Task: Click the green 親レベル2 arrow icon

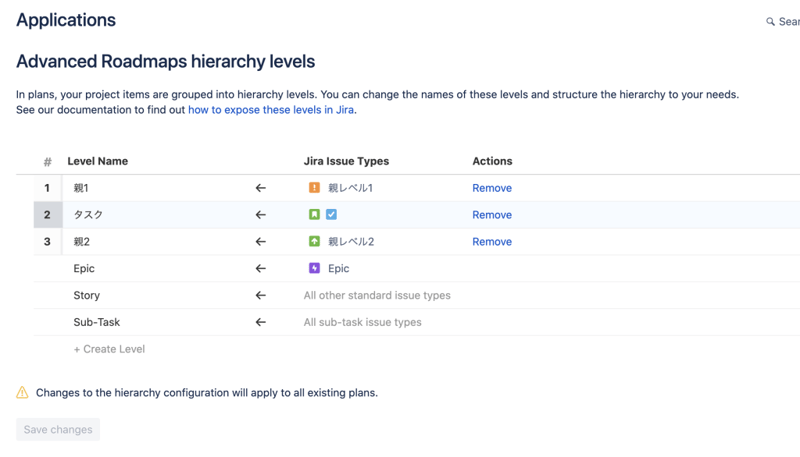Action: (x=314, y=242)
